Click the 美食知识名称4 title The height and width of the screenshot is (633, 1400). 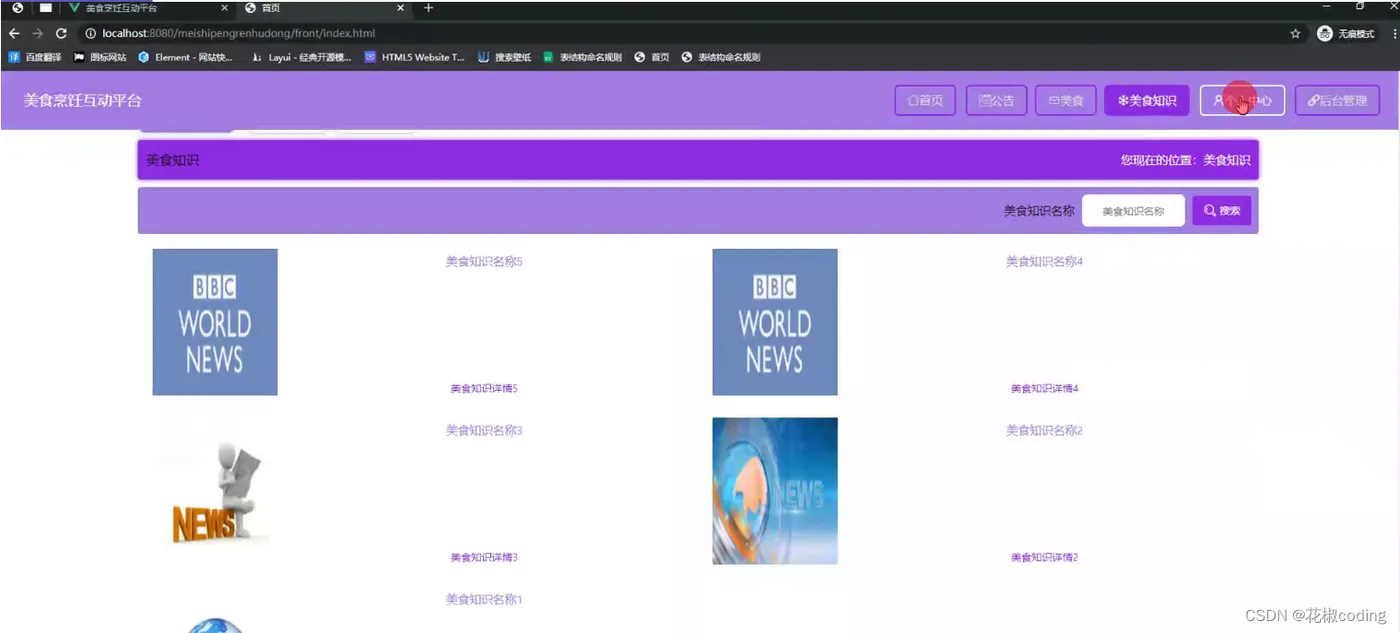1044,262
